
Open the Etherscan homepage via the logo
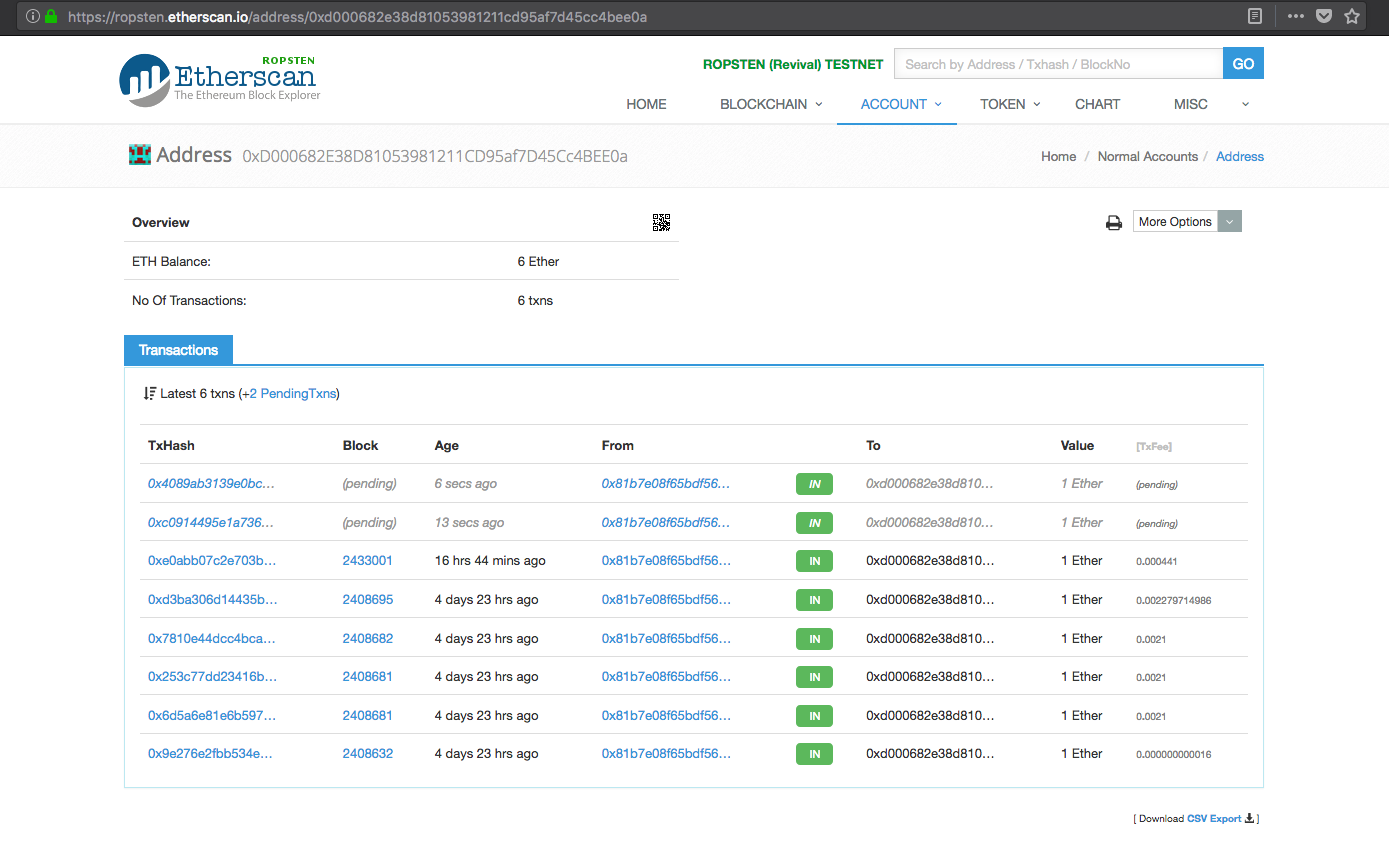click(x=218, y=79)
